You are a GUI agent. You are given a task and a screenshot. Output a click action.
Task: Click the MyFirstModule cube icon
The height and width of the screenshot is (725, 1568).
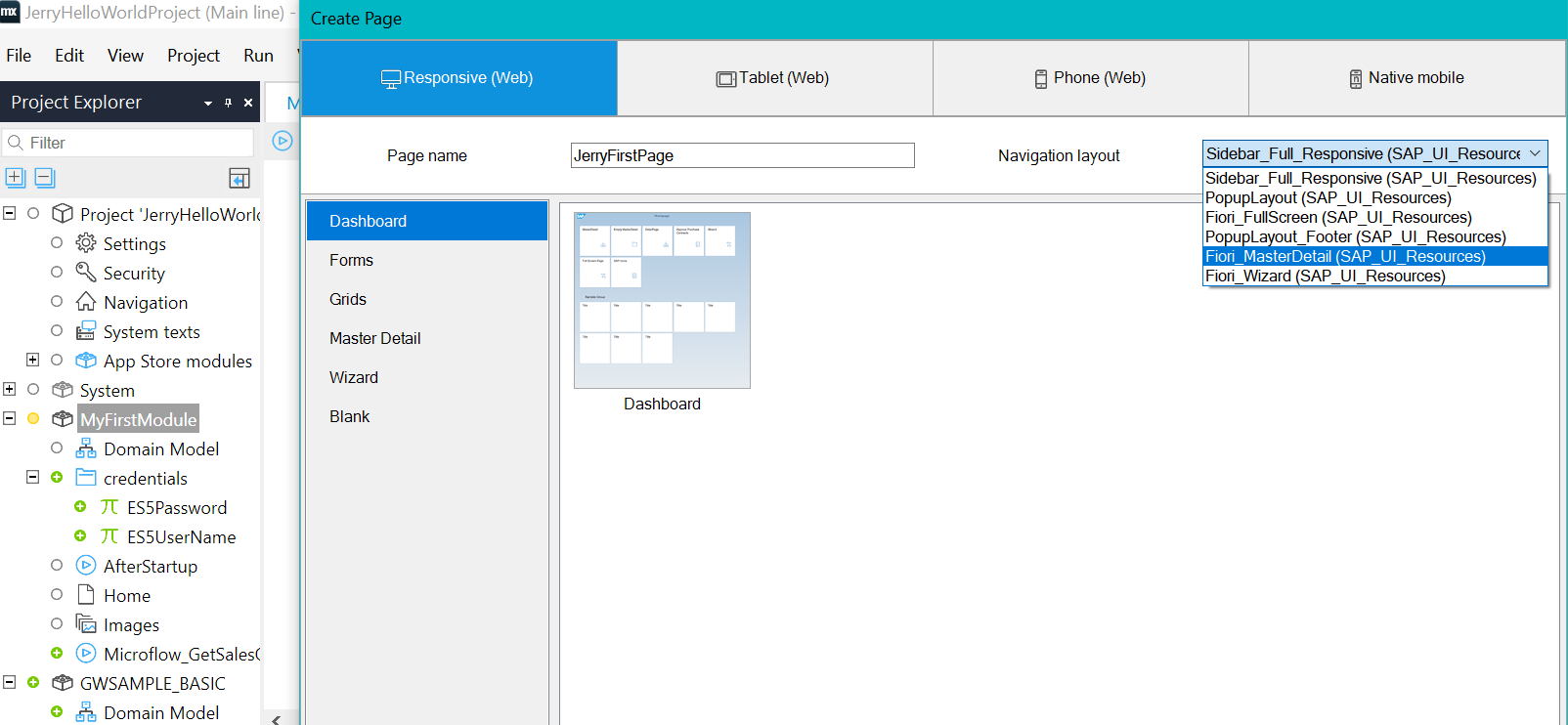pos(63,419)
